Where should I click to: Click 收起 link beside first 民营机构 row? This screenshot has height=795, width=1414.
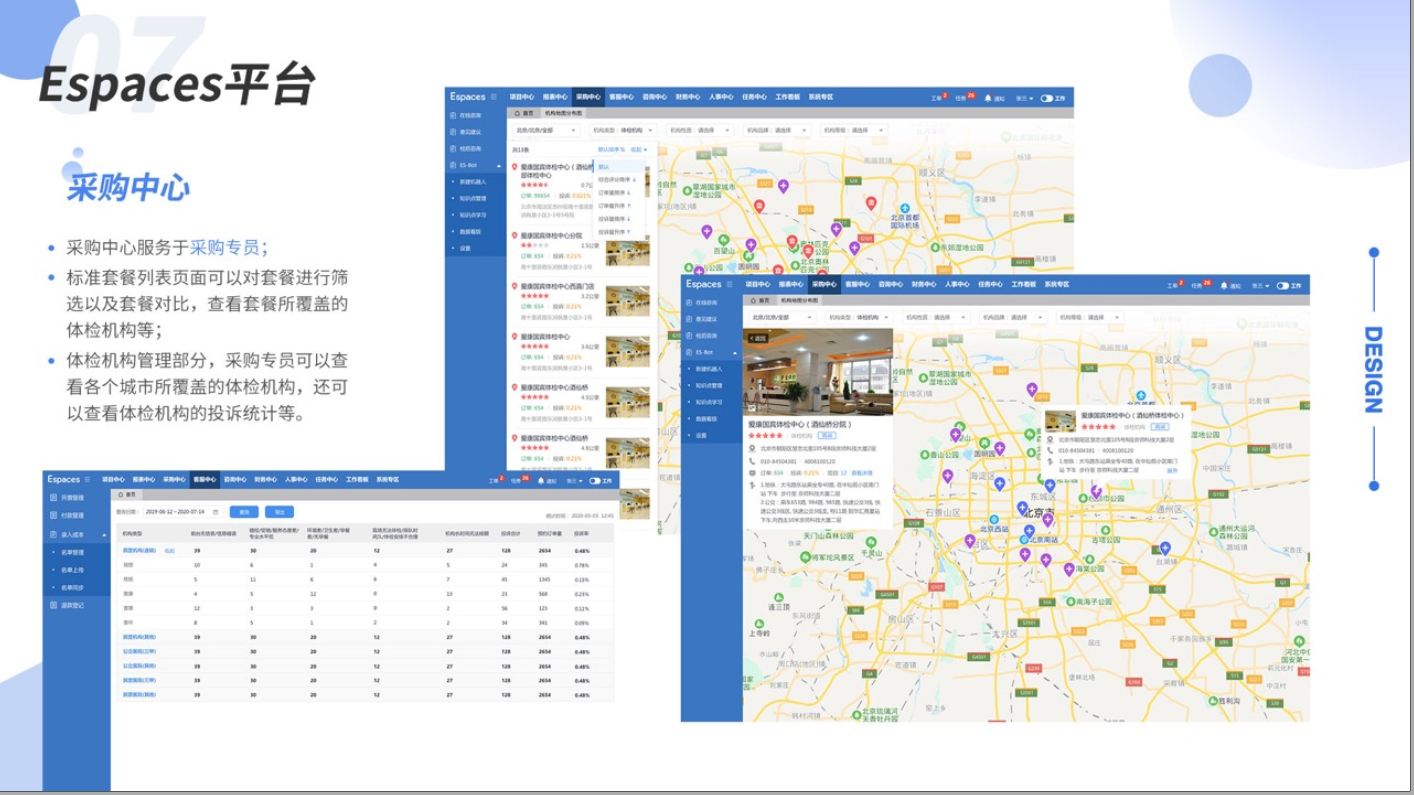(170, 550)
